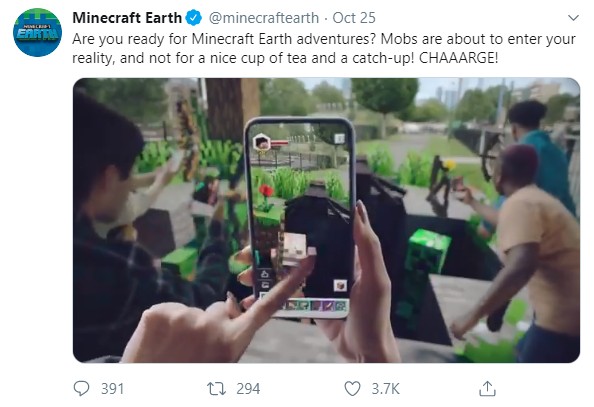Open the share tweet upload icon
Viewport: 594px width, 407px height.
coord(487,388)
